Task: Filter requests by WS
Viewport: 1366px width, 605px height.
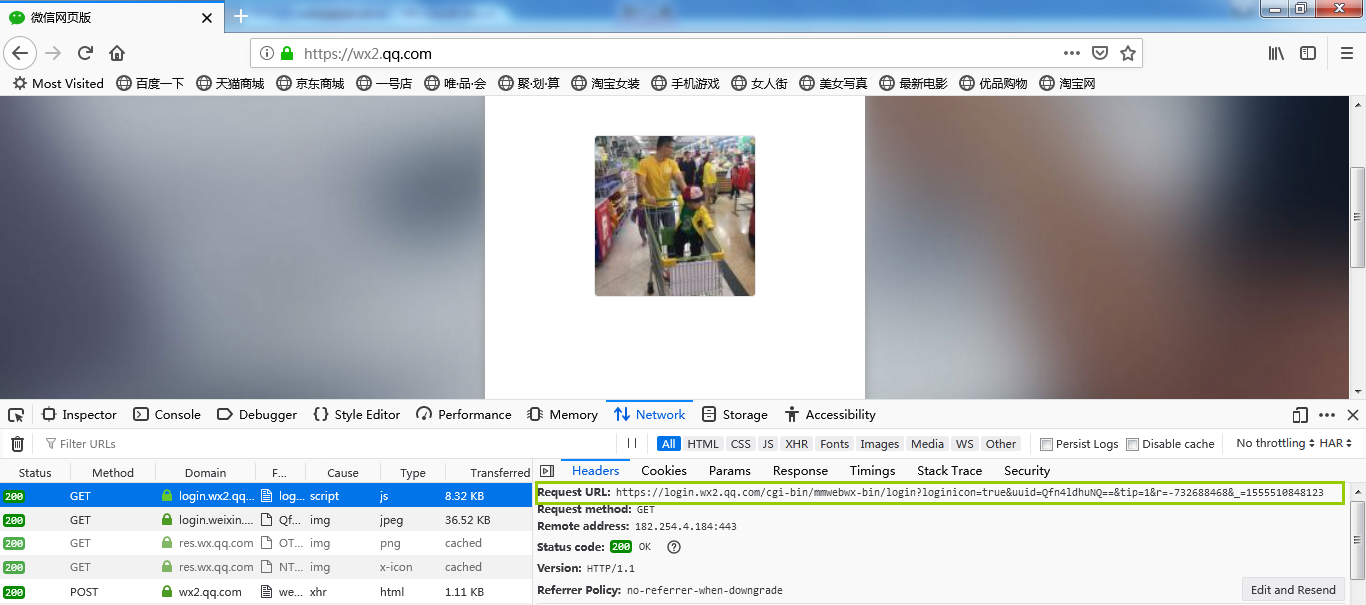Action: tap(964, 444)
